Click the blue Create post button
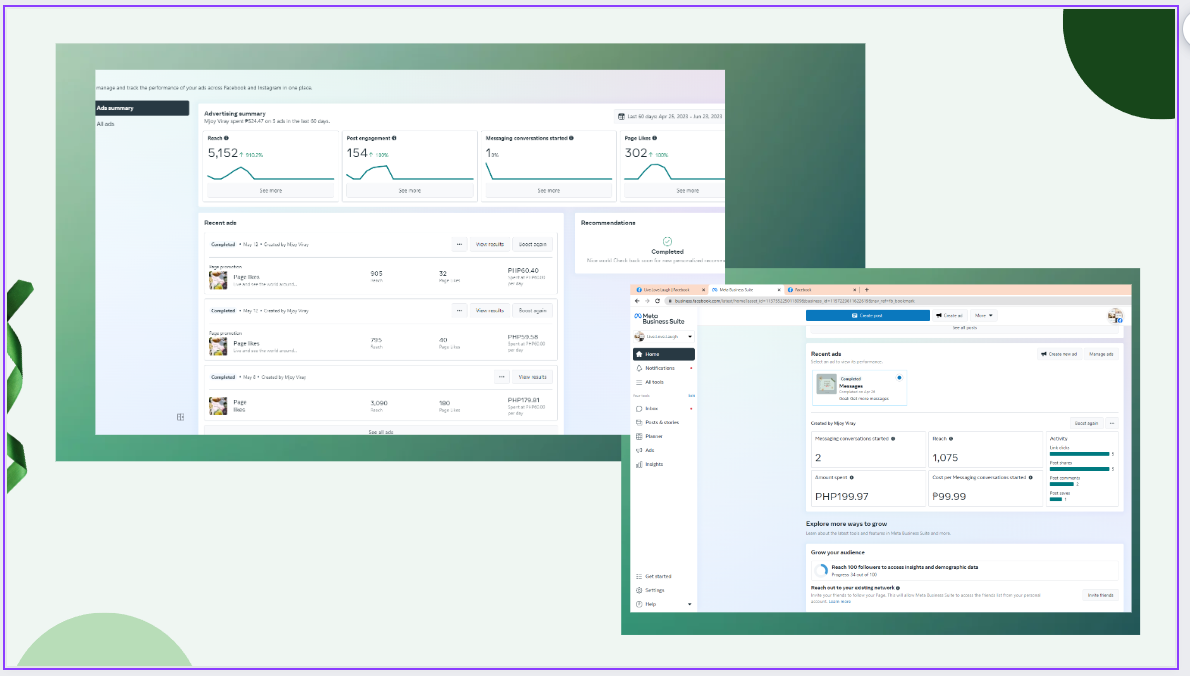Image resolution: width=1190 pixels, height=676 pixels. (x=867, y=316)
